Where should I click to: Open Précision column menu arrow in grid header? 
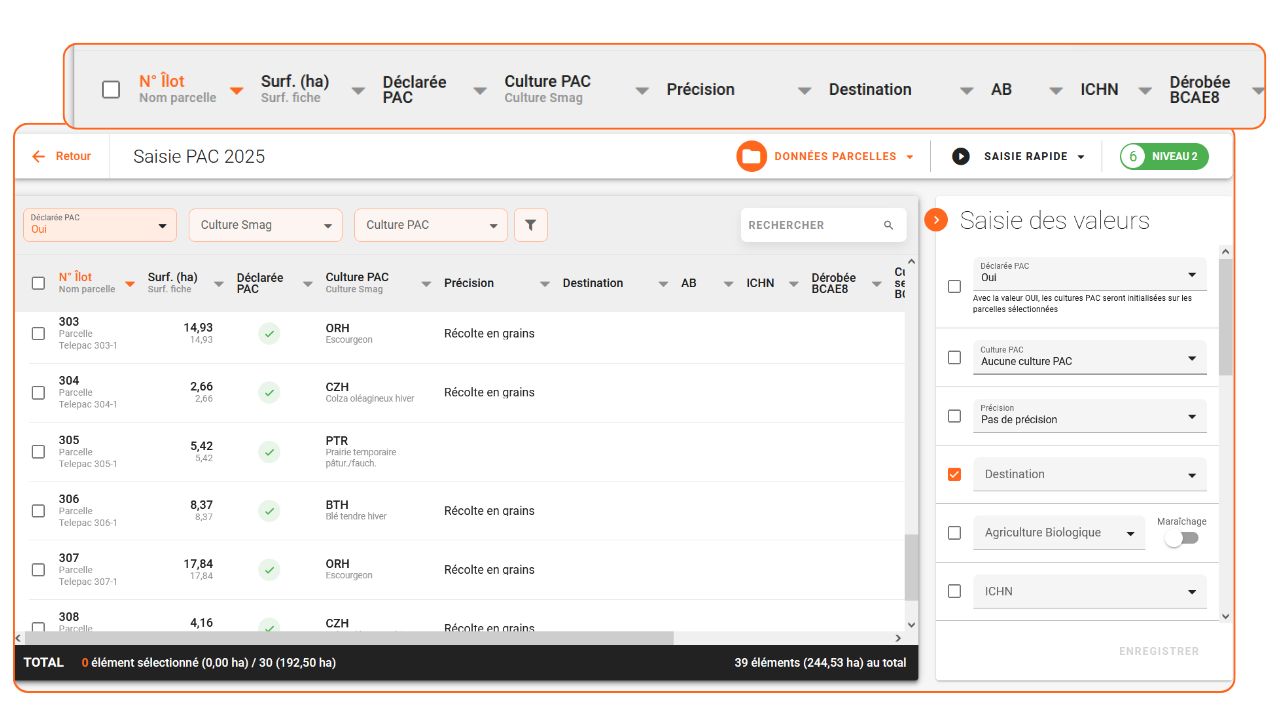[x=545, y=285]
